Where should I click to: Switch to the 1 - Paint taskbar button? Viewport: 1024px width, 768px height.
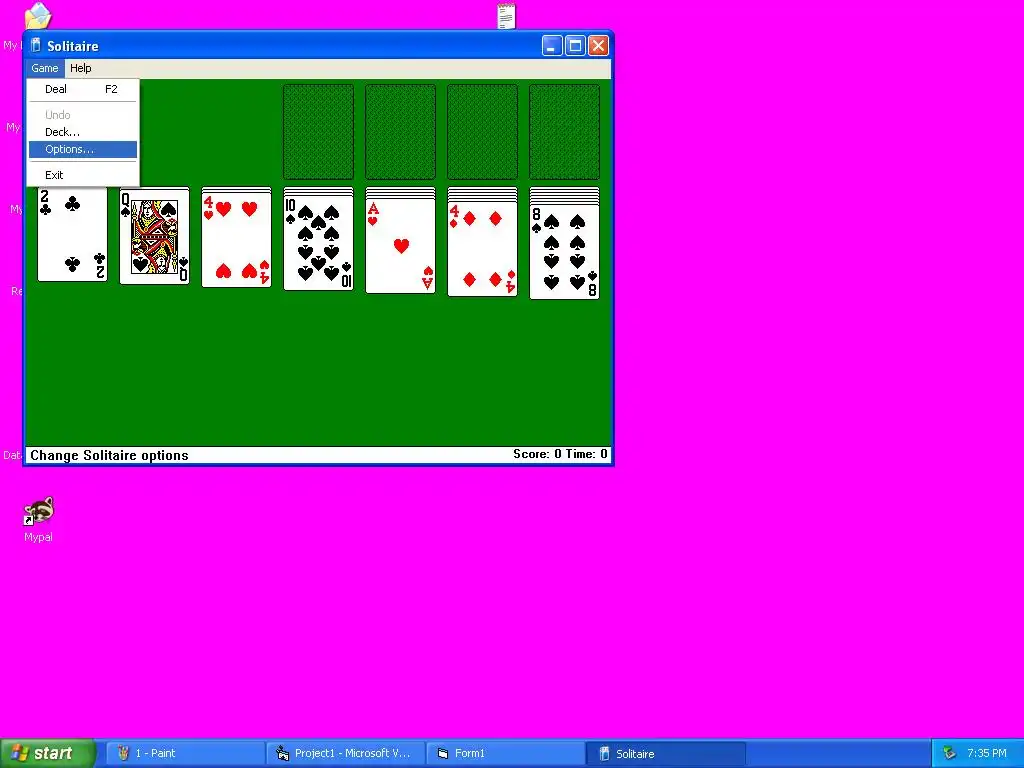coord(185,754)
